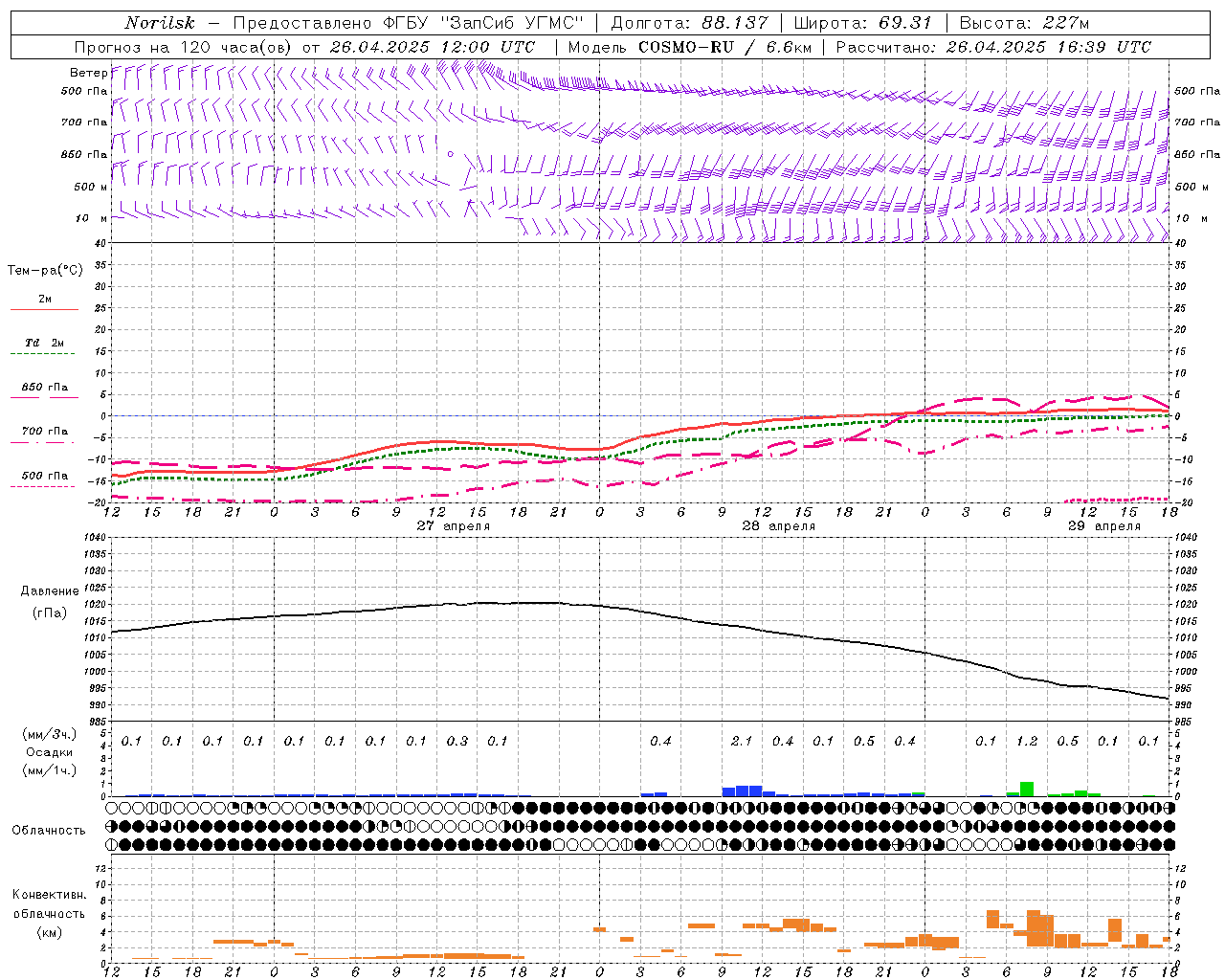This screenshot has width=1225, height=980.
Task: Click '700 гПа' entry in temperature legend
Action: point(45,432)
